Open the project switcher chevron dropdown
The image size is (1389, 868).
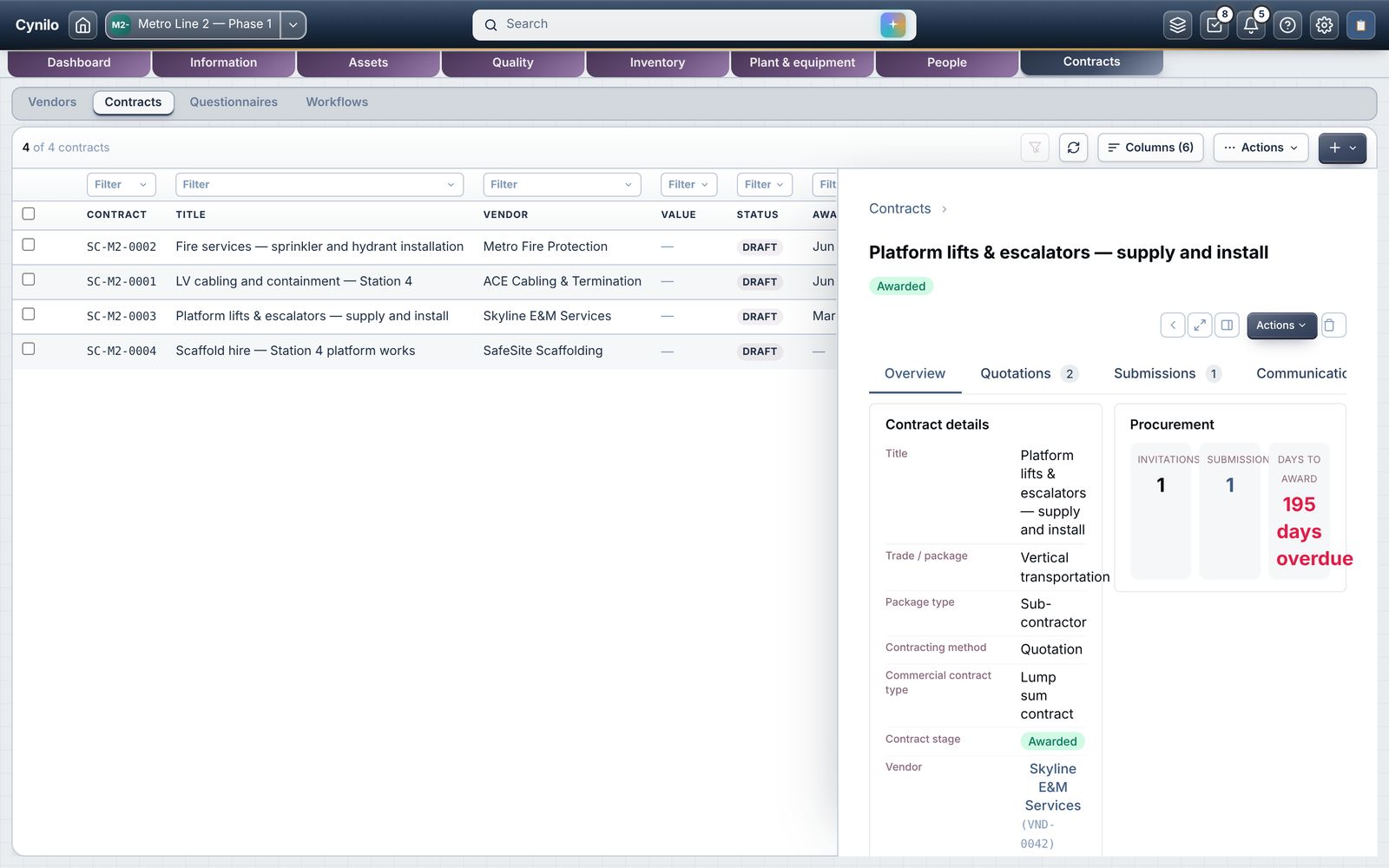coord(293,25)
